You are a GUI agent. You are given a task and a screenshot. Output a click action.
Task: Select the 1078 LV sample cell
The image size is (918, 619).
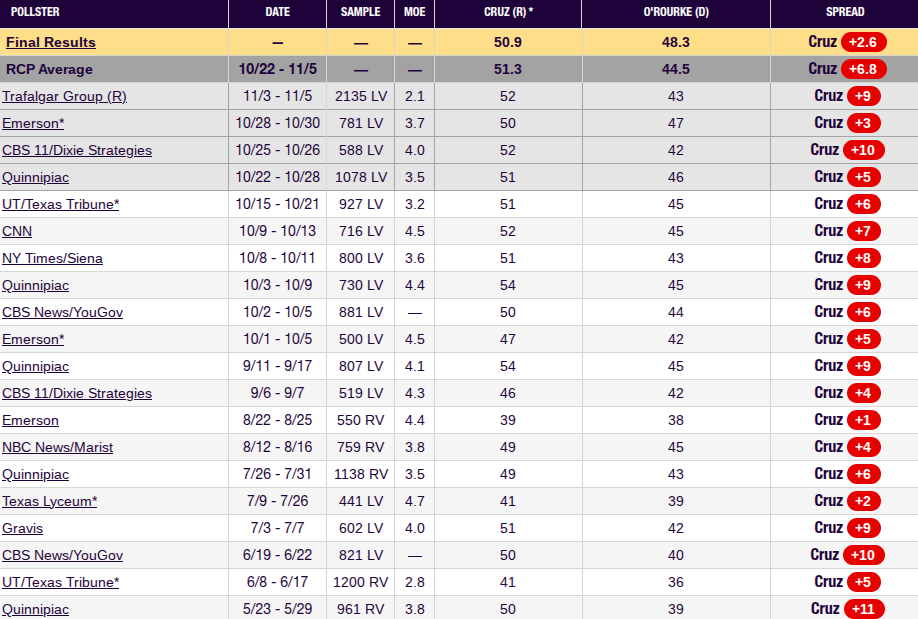[361, 177]
